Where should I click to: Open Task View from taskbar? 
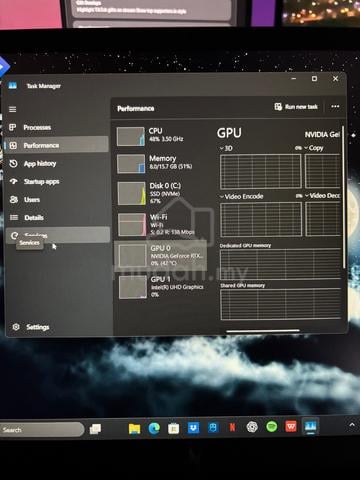click(95, 429)
